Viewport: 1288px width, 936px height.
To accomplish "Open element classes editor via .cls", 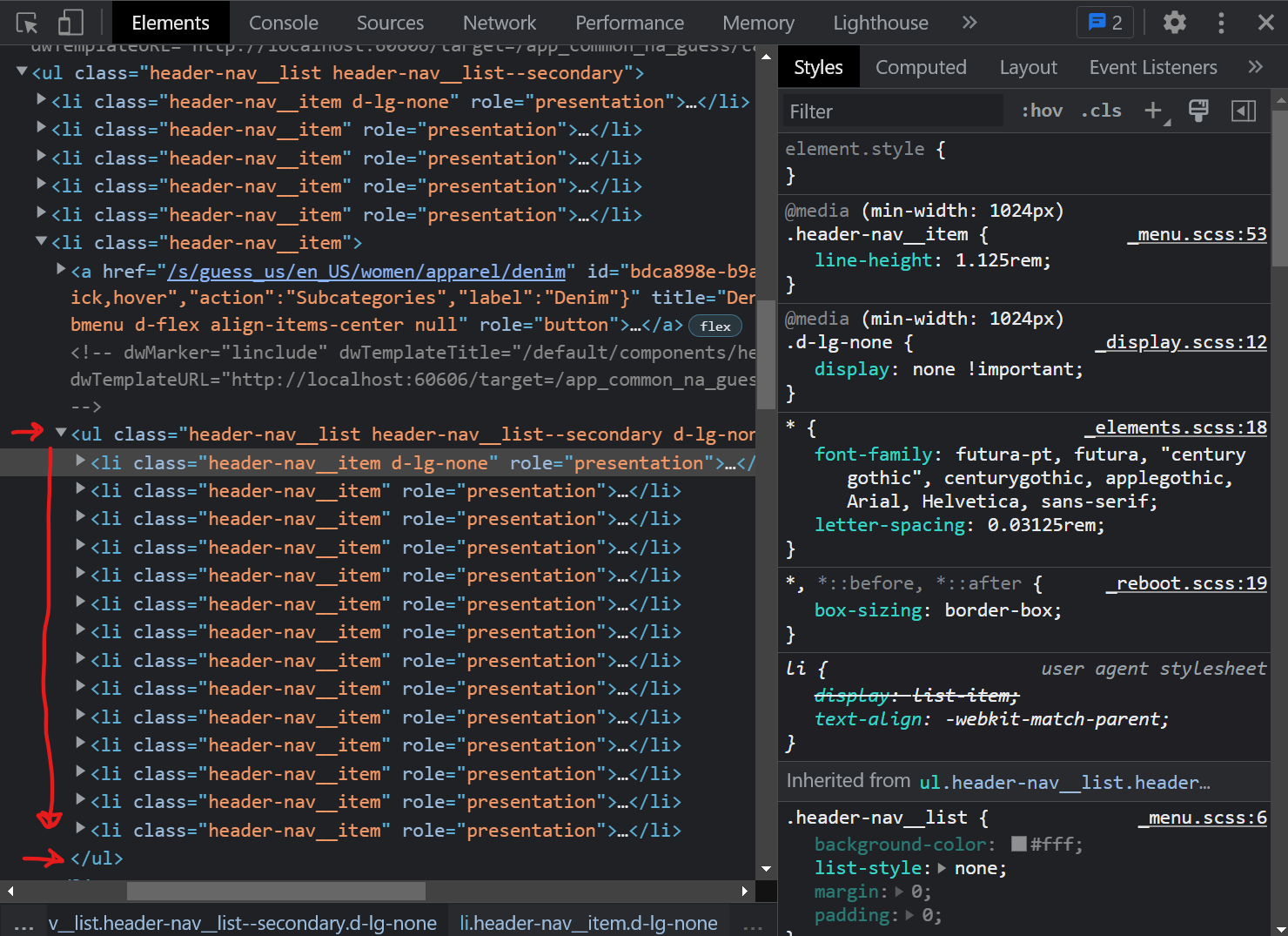I will coord(1100,111).
